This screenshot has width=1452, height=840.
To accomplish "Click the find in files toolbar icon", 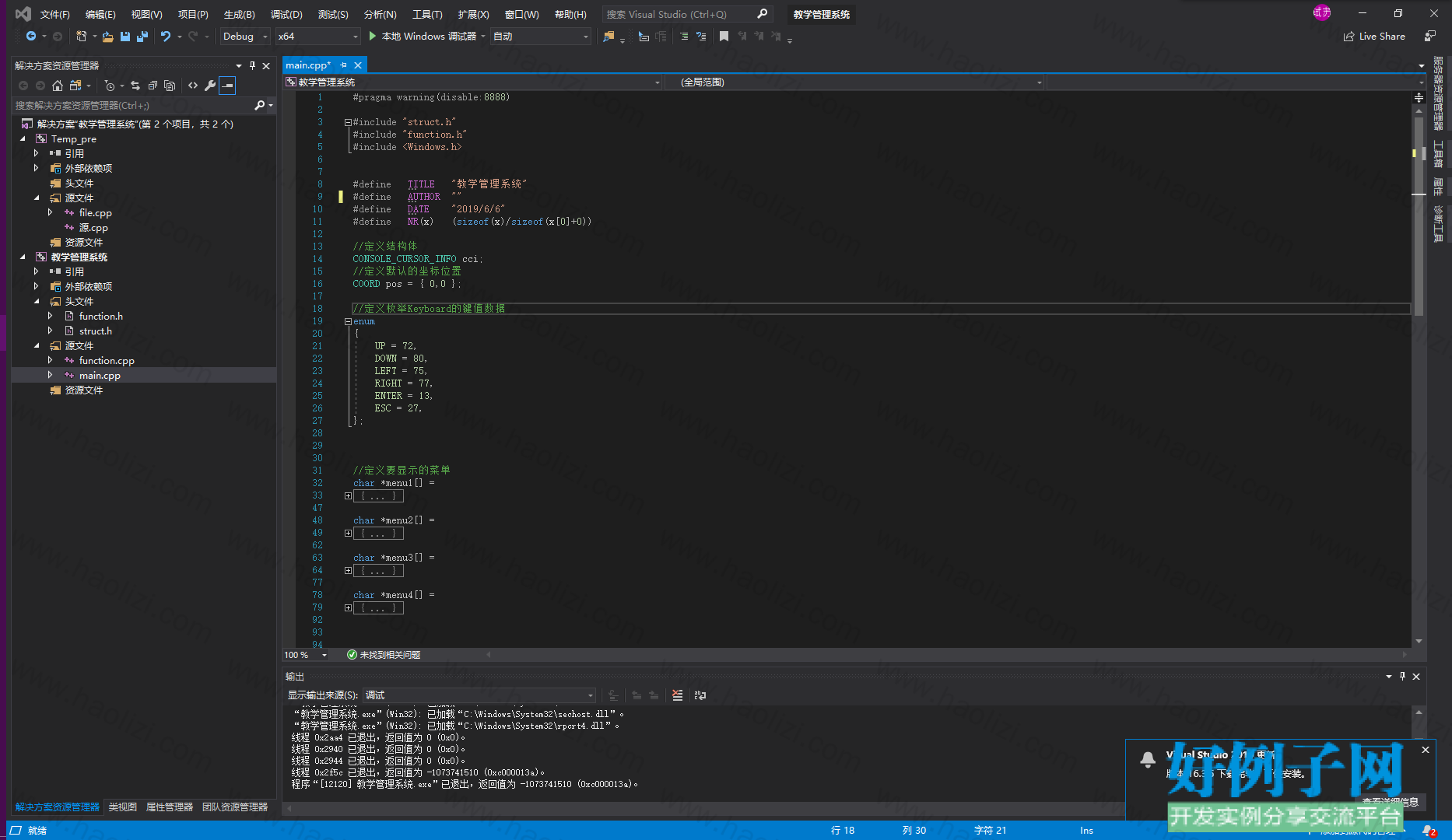I will 609,36.
